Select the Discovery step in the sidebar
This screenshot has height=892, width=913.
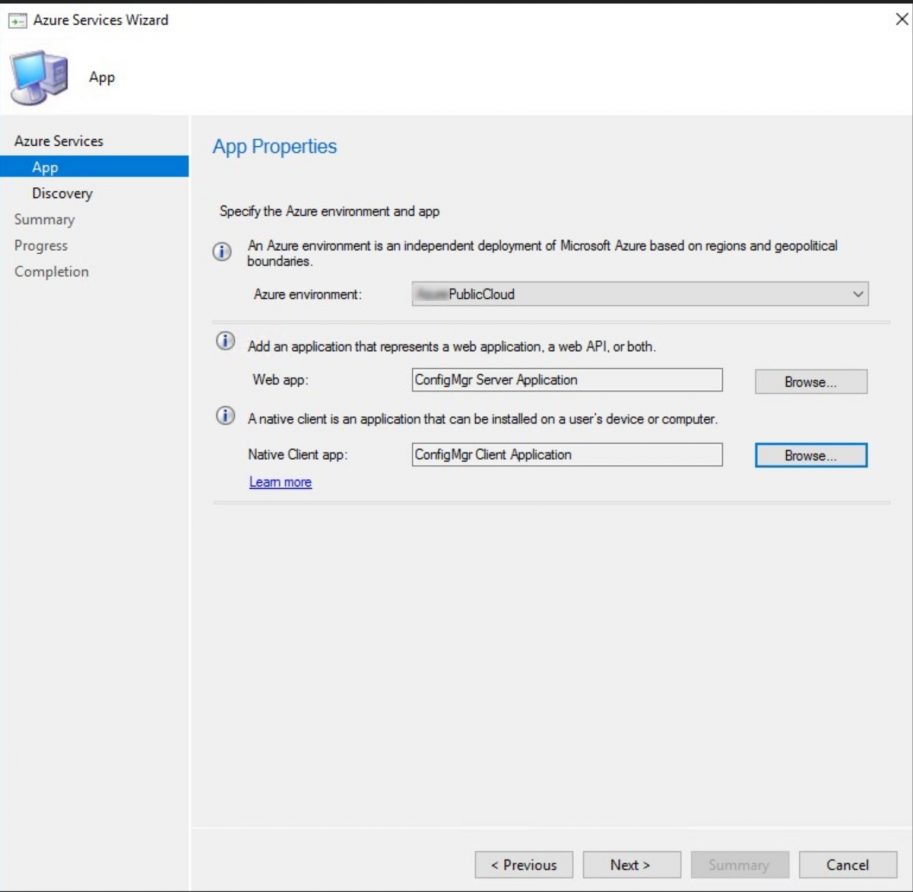[62, 193]
